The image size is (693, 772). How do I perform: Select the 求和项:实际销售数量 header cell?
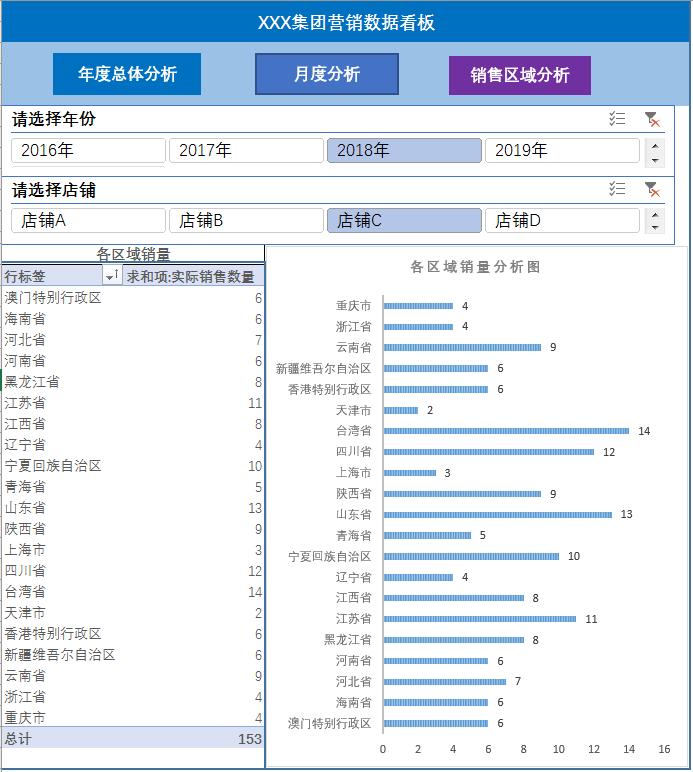pyautogui.click(x=192, y=276)
